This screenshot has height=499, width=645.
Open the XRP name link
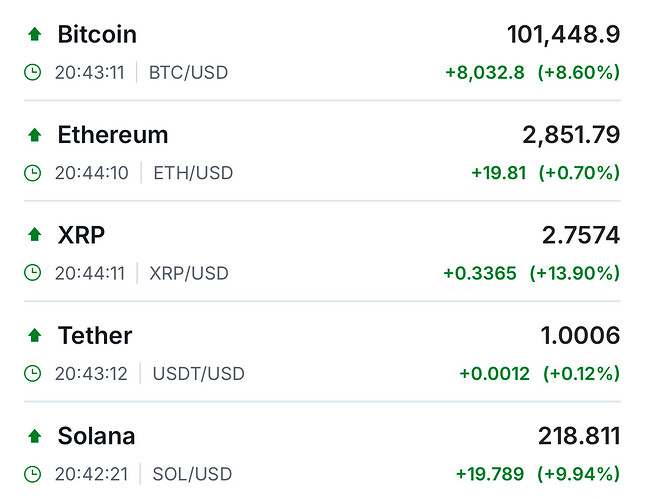(x=81, y=235)
